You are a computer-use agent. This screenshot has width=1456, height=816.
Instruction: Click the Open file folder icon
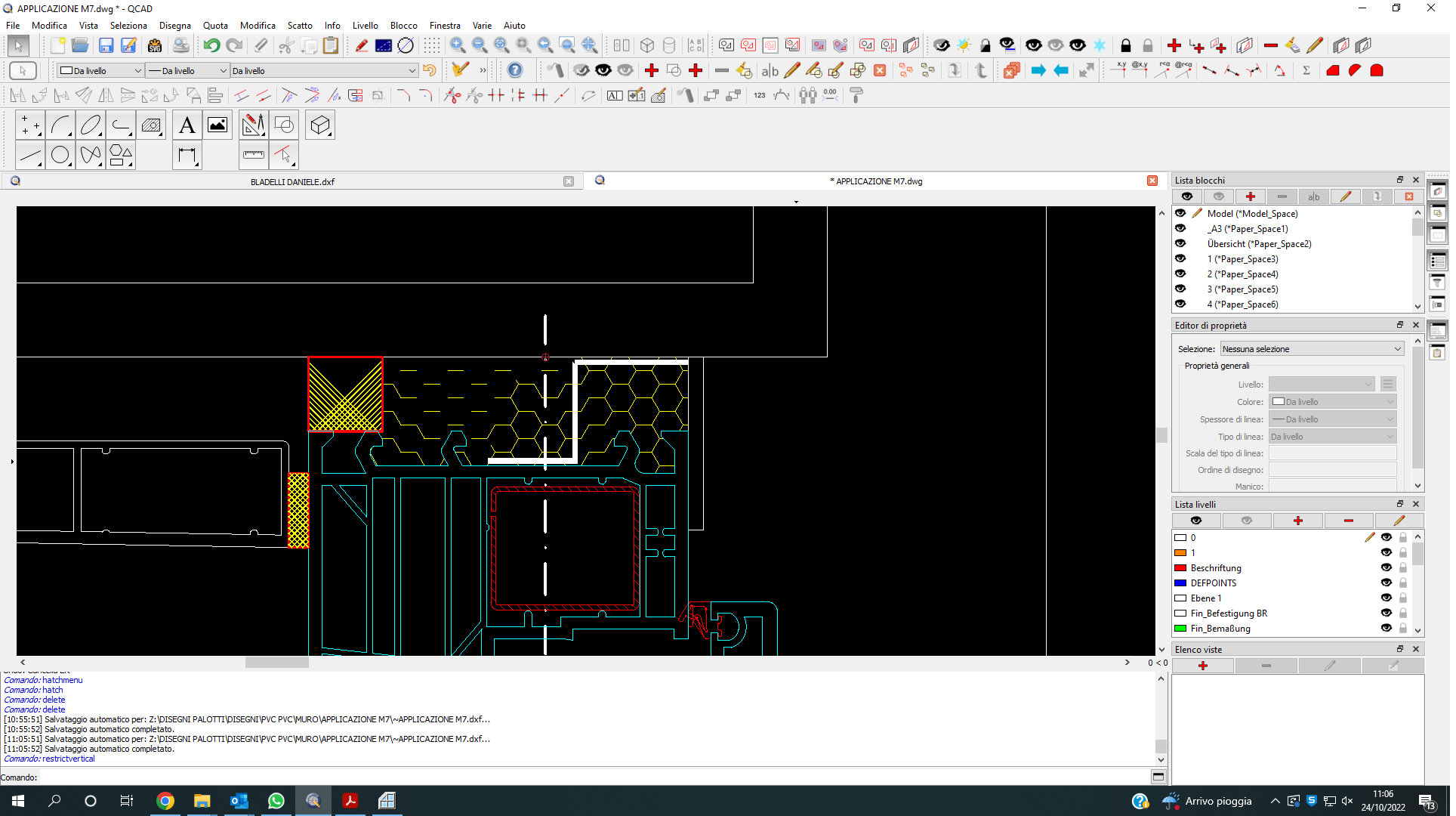[x=80, y=46]
